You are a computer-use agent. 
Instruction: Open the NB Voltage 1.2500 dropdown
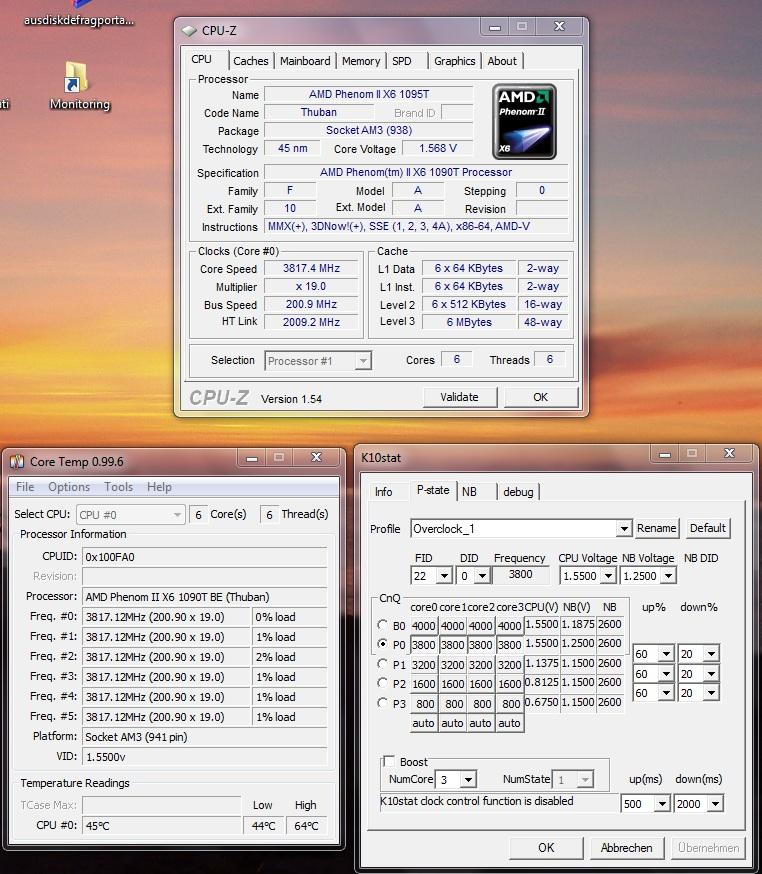click(669, 576)
